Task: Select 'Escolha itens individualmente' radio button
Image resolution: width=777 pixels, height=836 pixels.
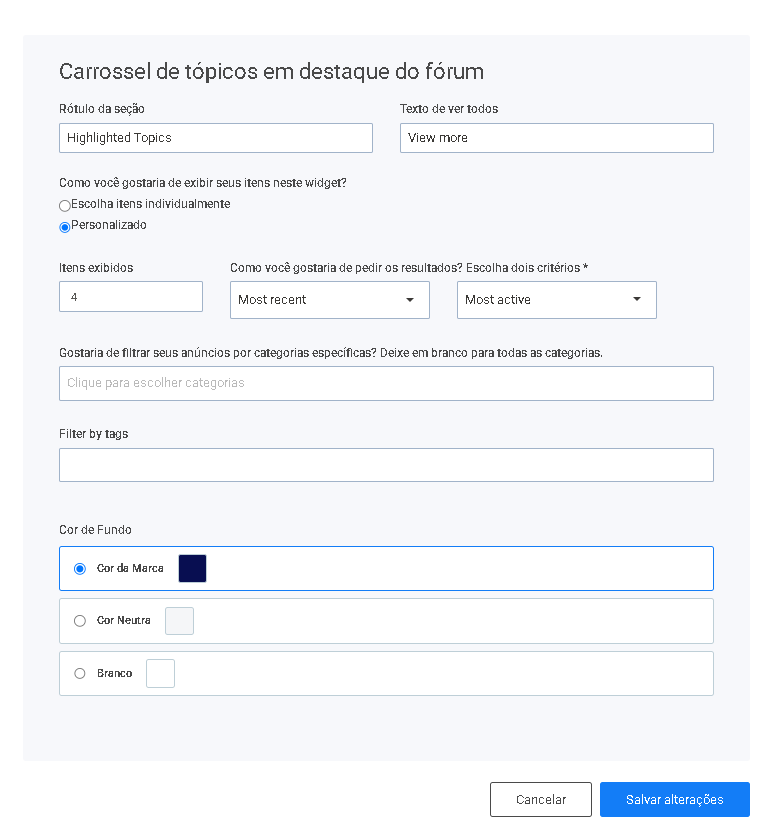Action: click(65, 206)
